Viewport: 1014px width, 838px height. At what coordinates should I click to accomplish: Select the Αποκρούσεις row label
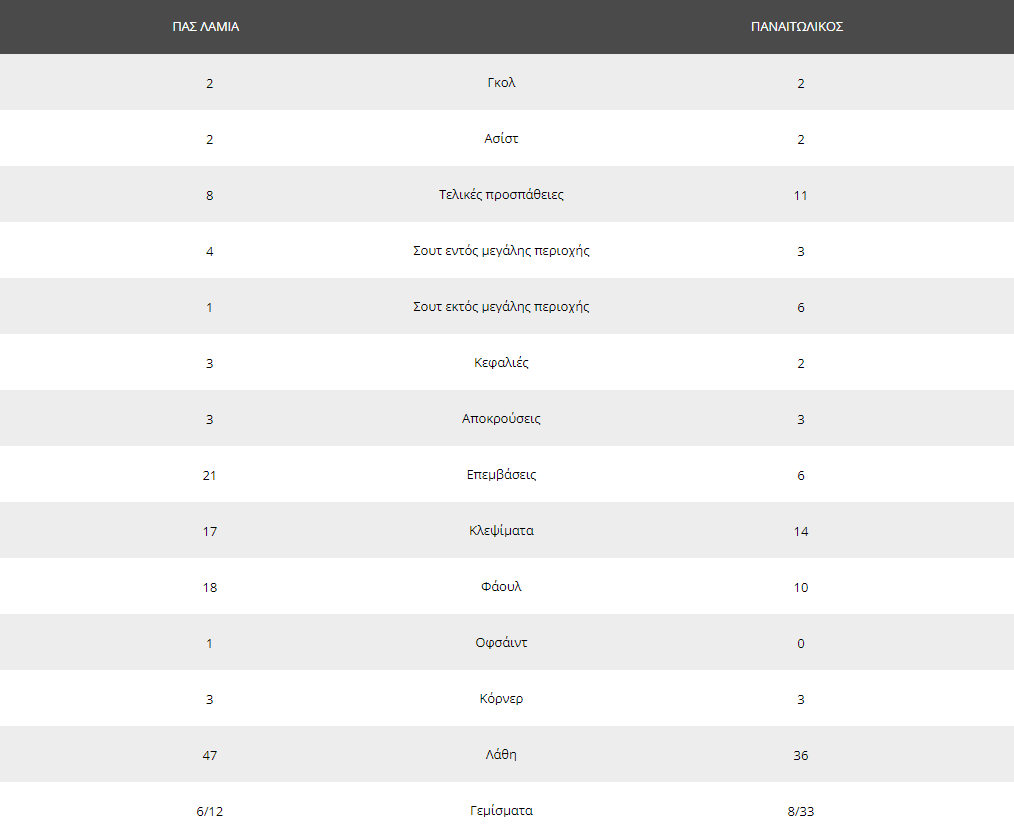[501, 418]
